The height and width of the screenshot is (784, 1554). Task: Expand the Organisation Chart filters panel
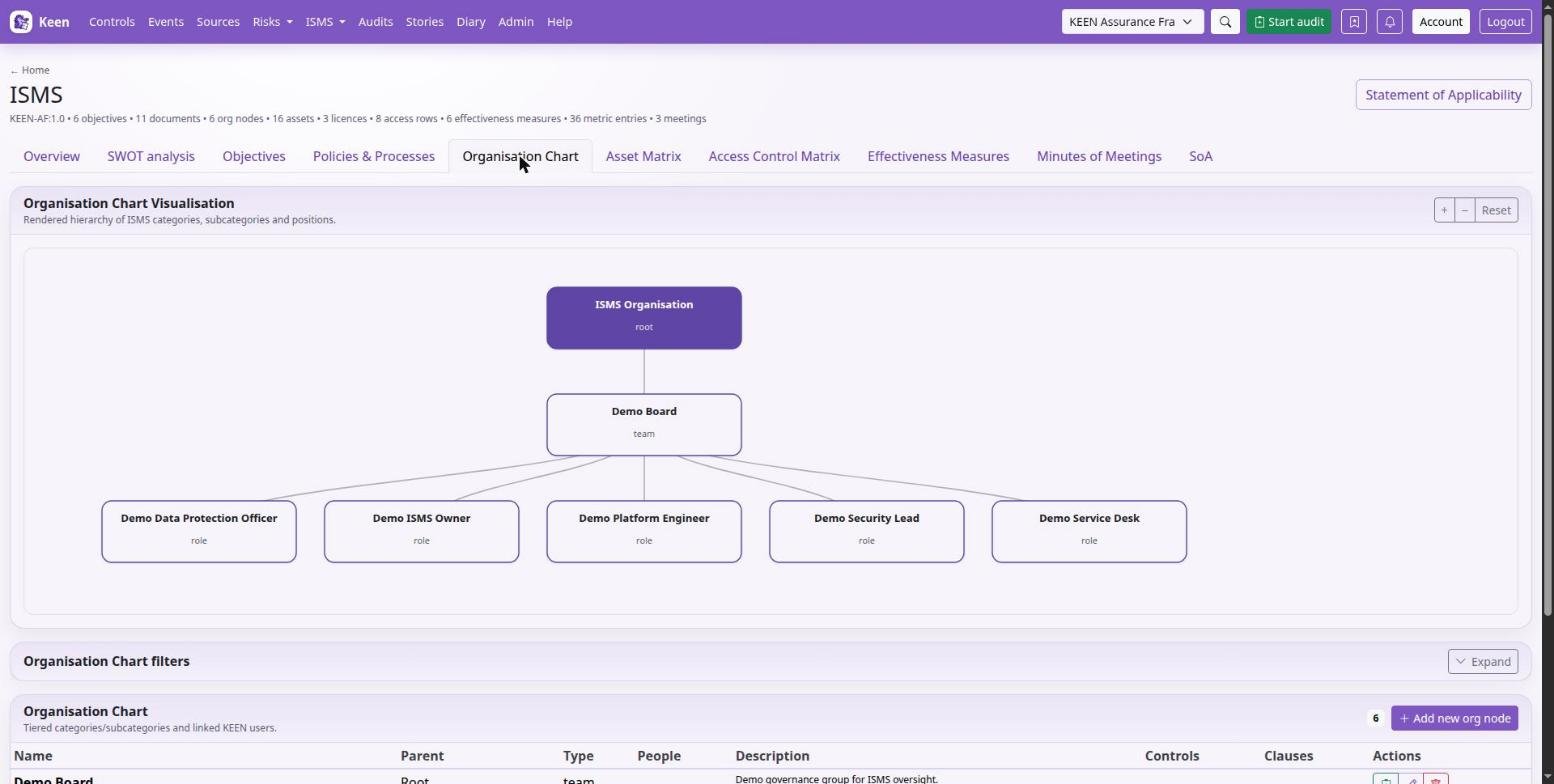coord(1483,662)
